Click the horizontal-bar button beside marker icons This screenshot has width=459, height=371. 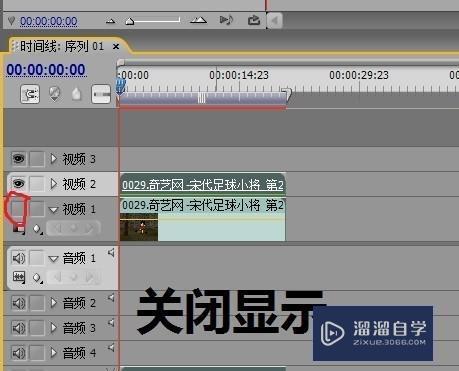(101, 94)
